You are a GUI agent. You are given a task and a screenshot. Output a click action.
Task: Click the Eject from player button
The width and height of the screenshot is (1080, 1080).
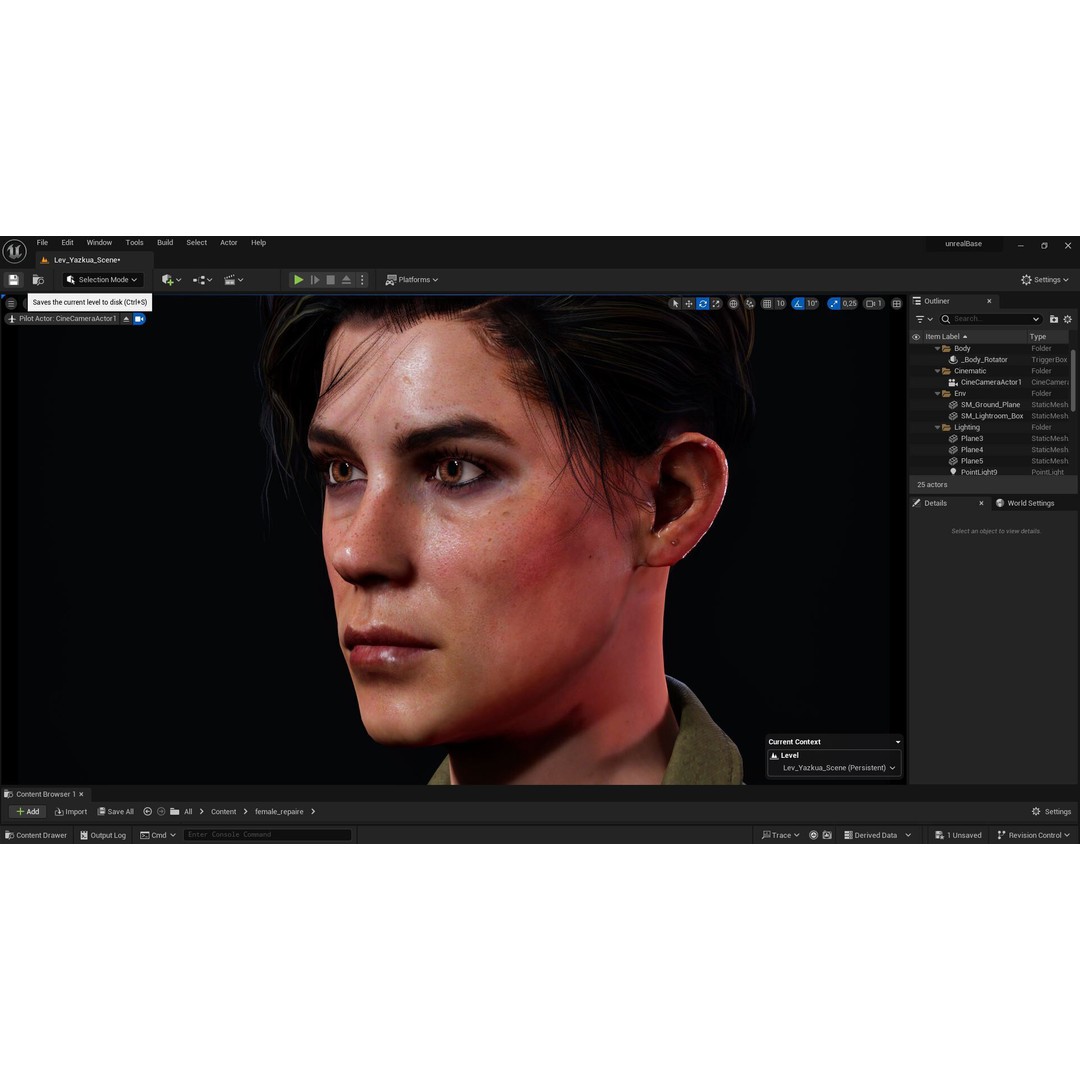[x=346, y=280]
